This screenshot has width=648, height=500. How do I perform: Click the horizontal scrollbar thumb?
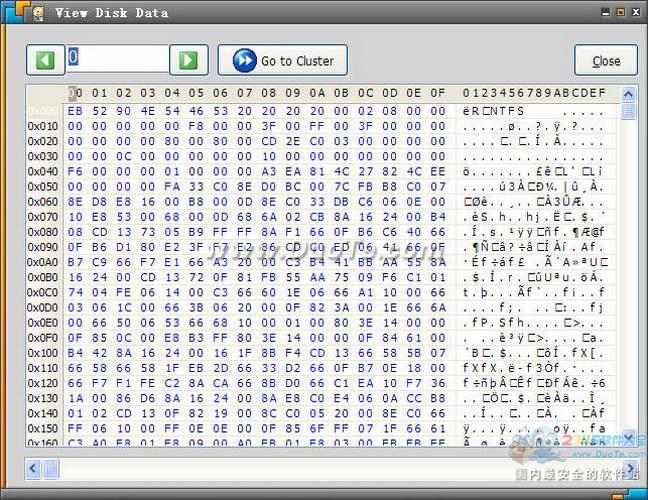(51, 469)
